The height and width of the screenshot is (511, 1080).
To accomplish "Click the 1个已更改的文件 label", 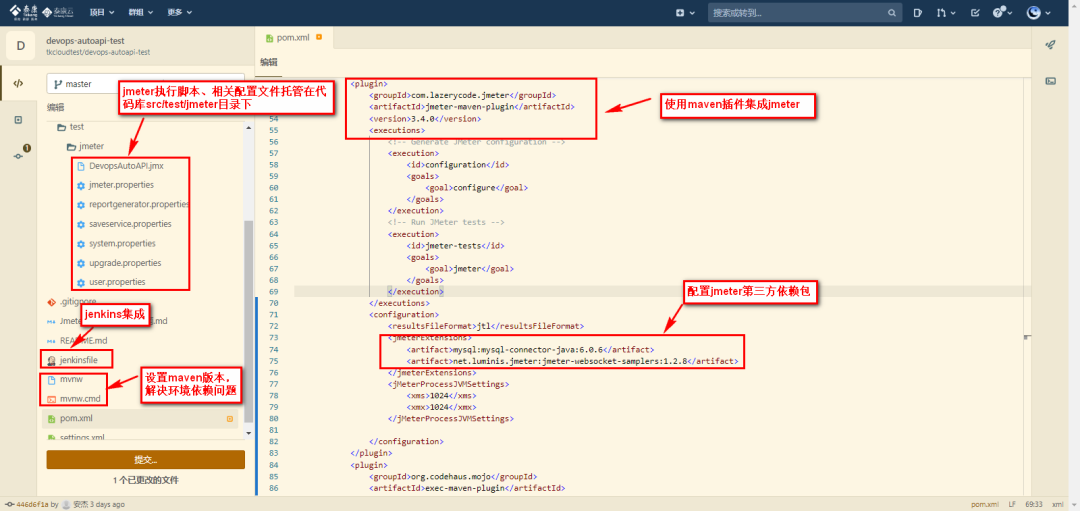I will [145, 480].
